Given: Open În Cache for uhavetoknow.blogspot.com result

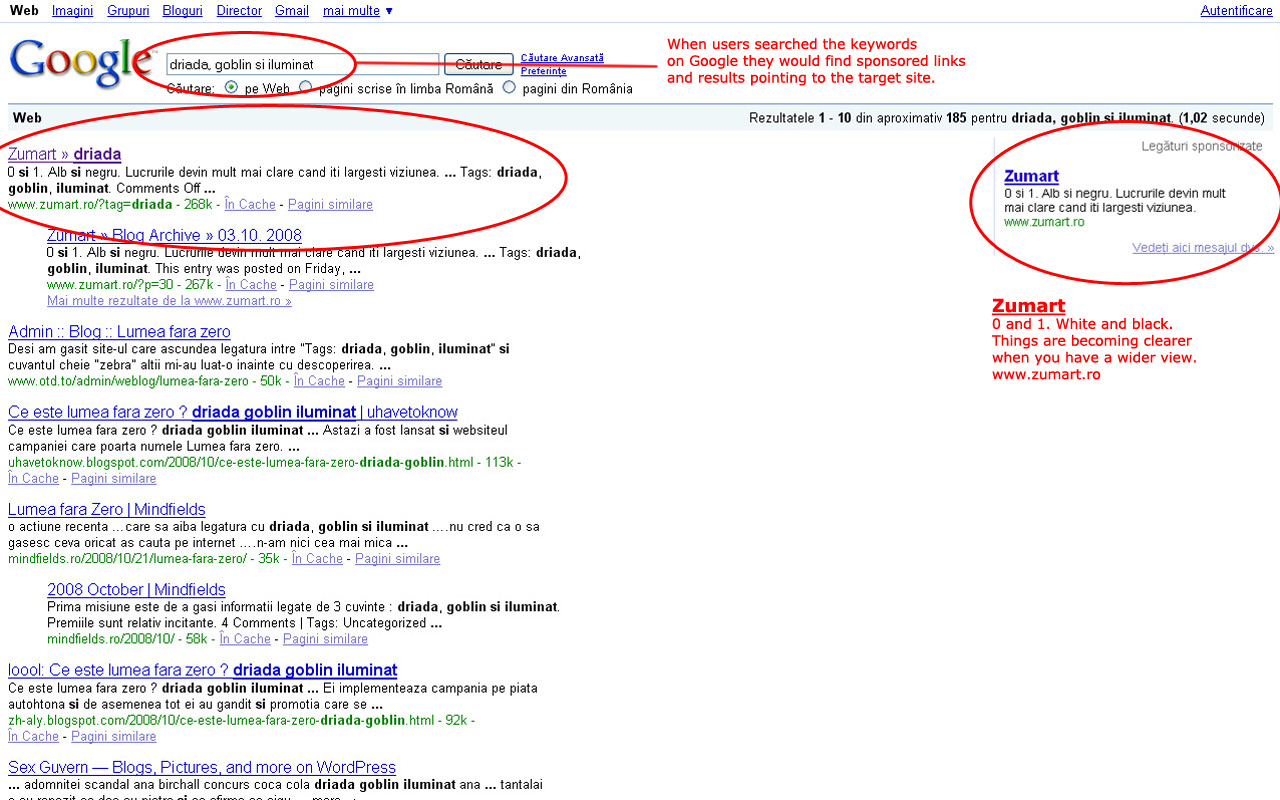Looking at the screenshot, I should (x=33, y=478).
